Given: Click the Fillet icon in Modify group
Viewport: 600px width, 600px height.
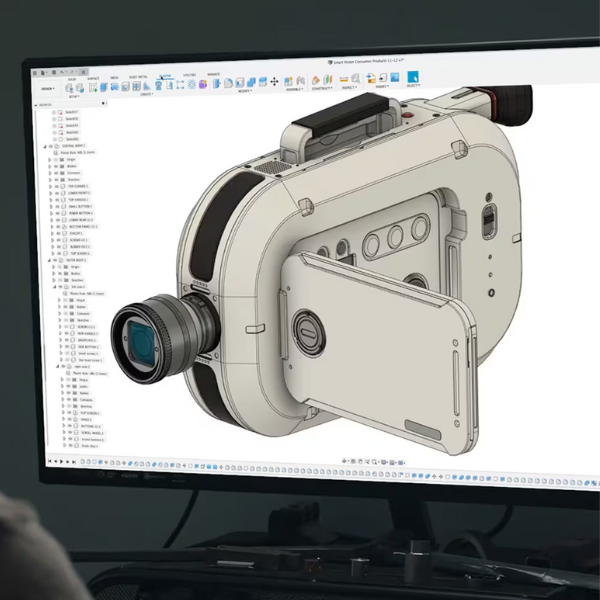Looking at the screenshot, I should pyautogui.click(x=228, y=83).
